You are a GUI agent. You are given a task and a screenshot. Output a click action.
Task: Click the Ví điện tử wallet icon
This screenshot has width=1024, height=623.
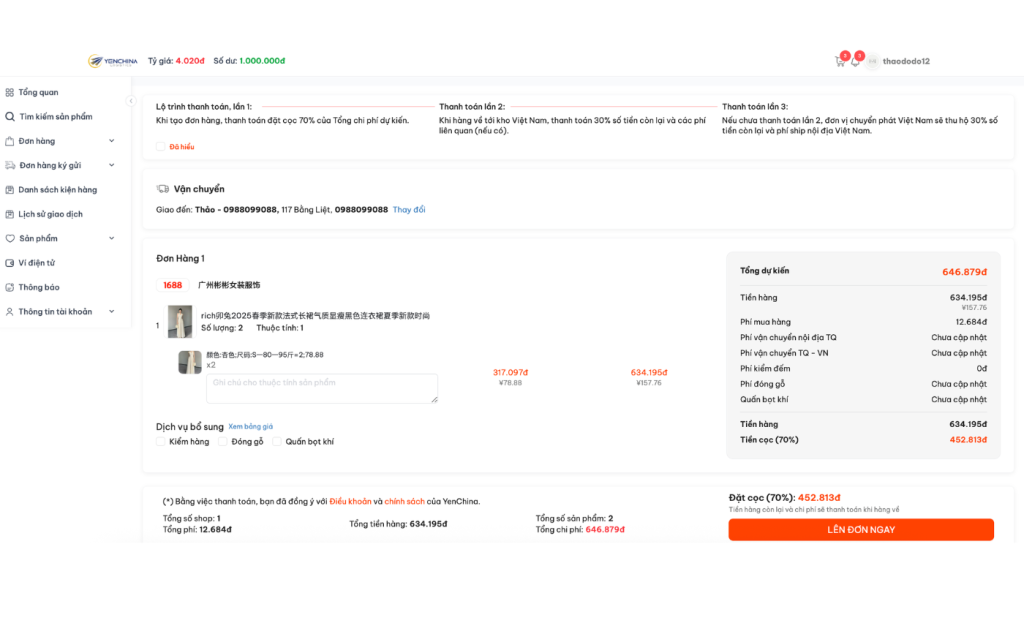click(10, 263)
